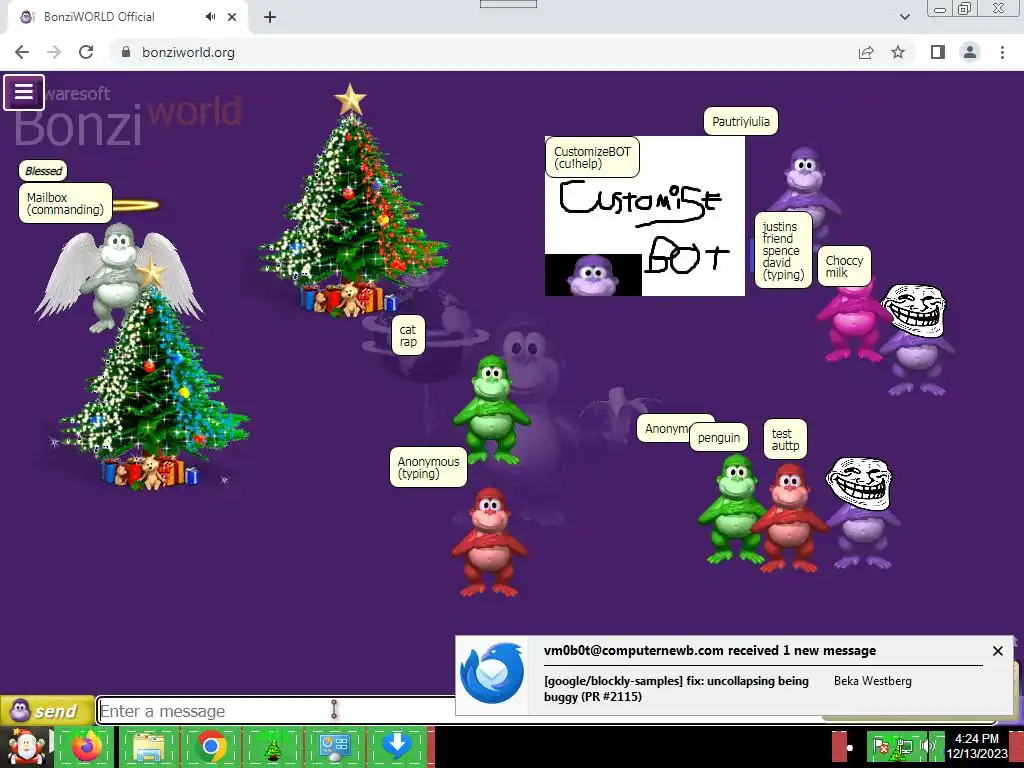1024x768 pixels.
Task: Open a new browser tab
Action: click(270, 17)
